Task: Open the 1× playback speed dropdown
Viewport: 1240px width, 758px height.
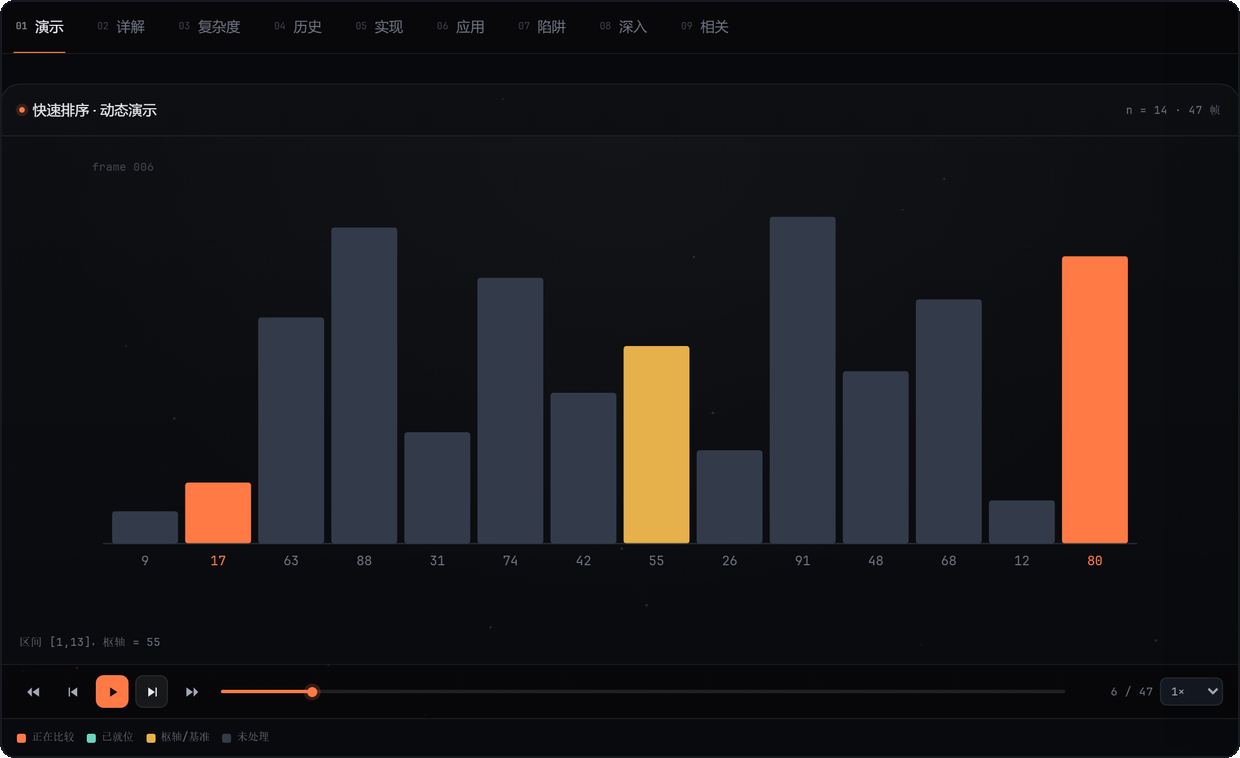Action: point(1191,692)
